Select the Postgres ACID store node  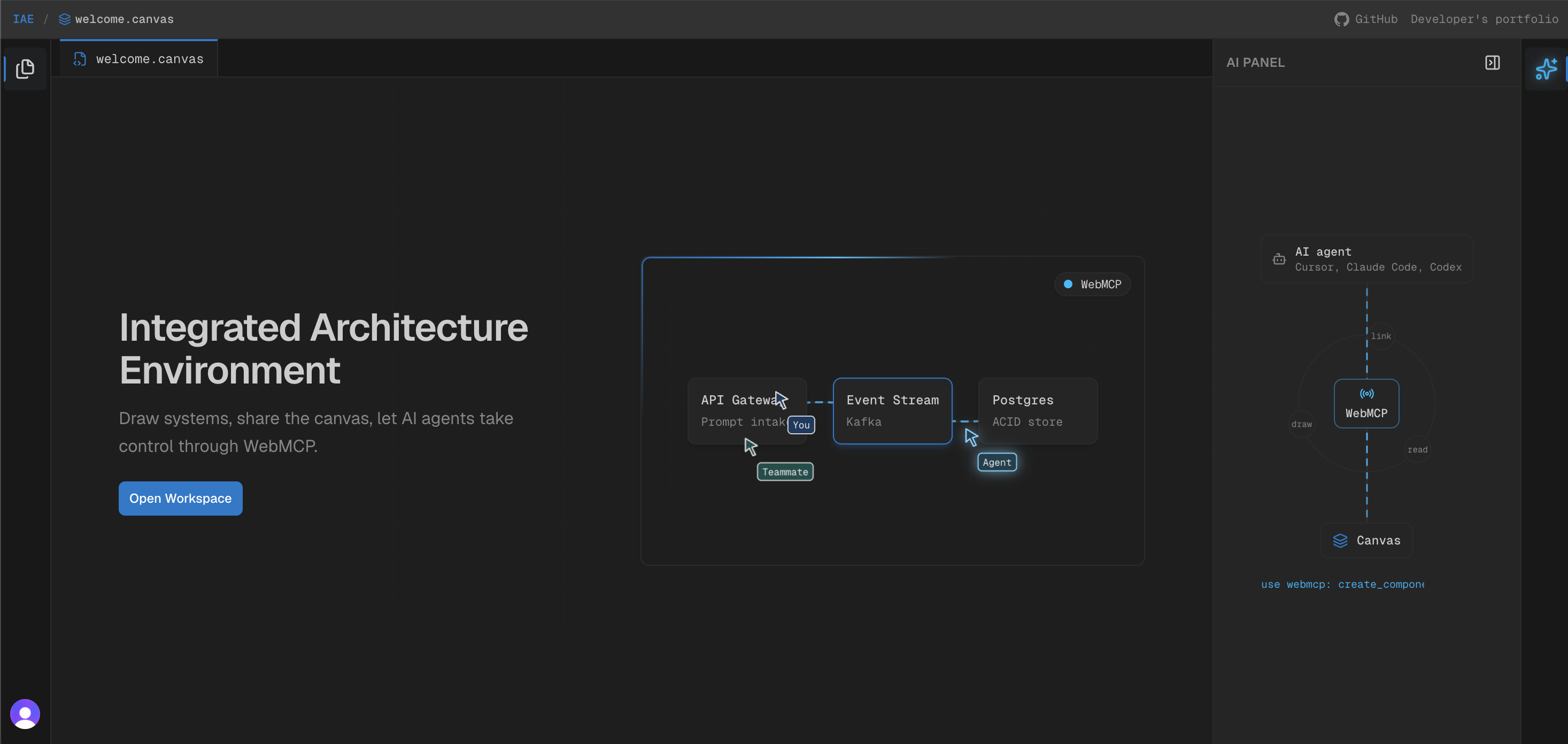point(1038,411)
